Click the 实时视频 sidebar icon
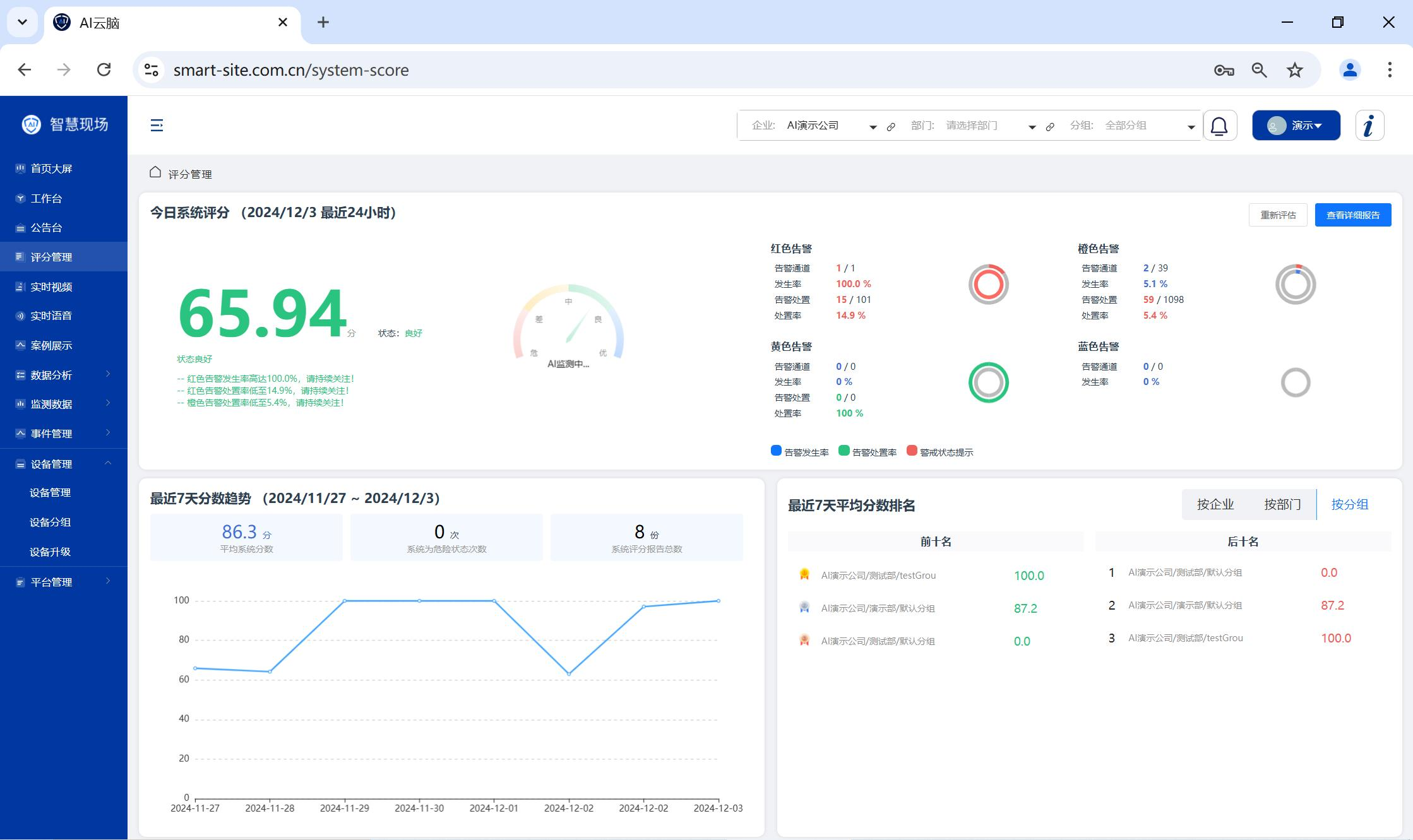Image resolution: width=1413 pixels, height=840 pixels. 20,287
